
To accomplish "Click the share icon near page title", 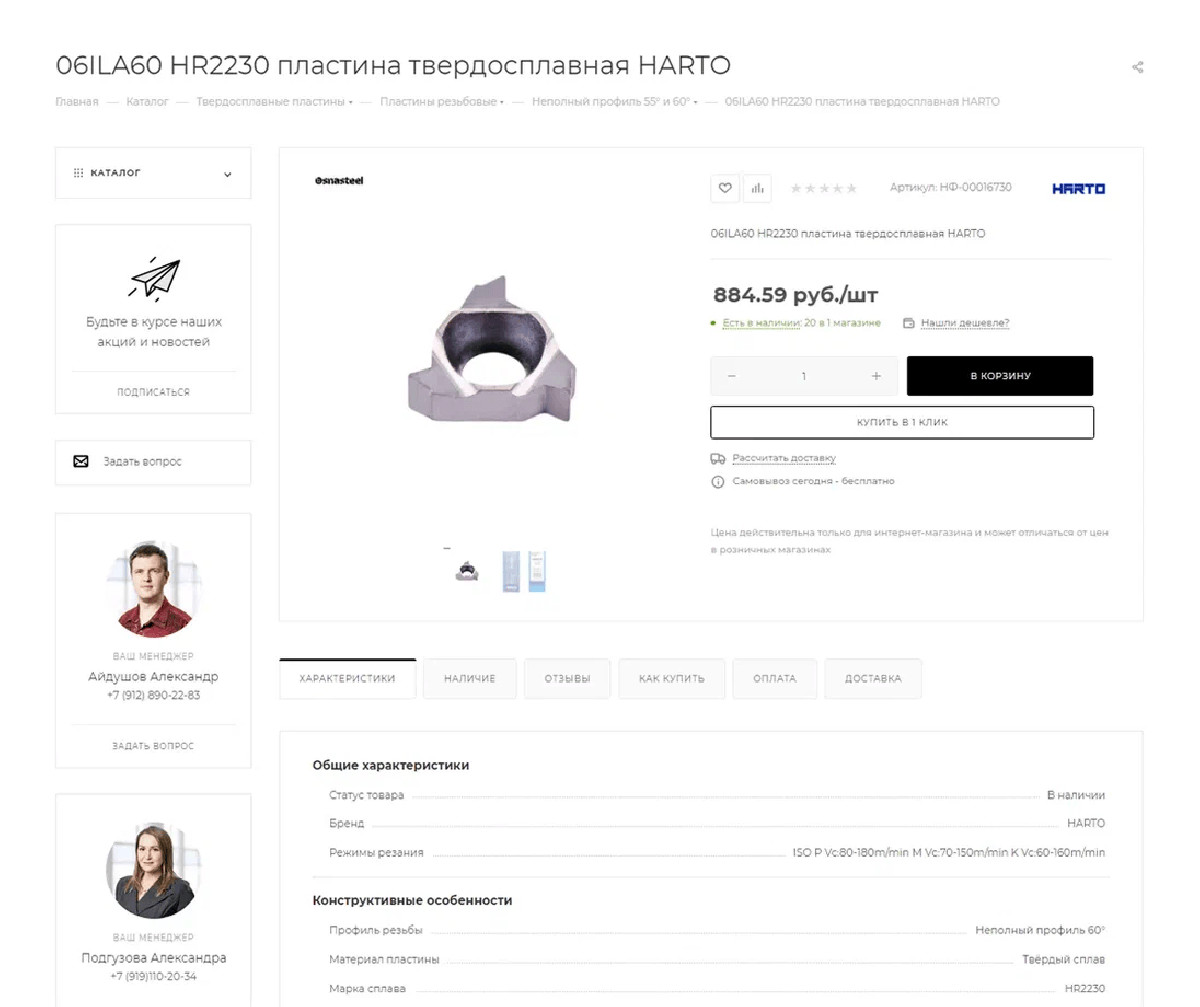I will click(1137, 68).
